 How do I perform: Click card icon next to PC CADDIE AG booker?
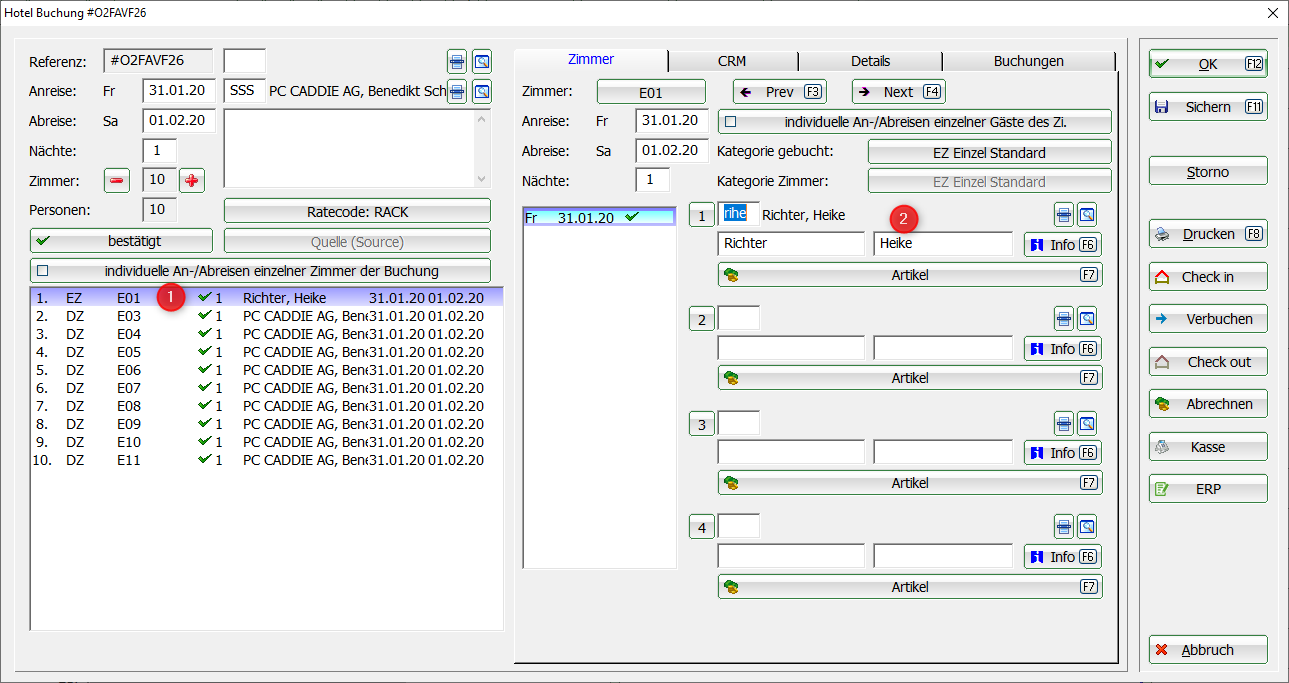click(456, 92)
